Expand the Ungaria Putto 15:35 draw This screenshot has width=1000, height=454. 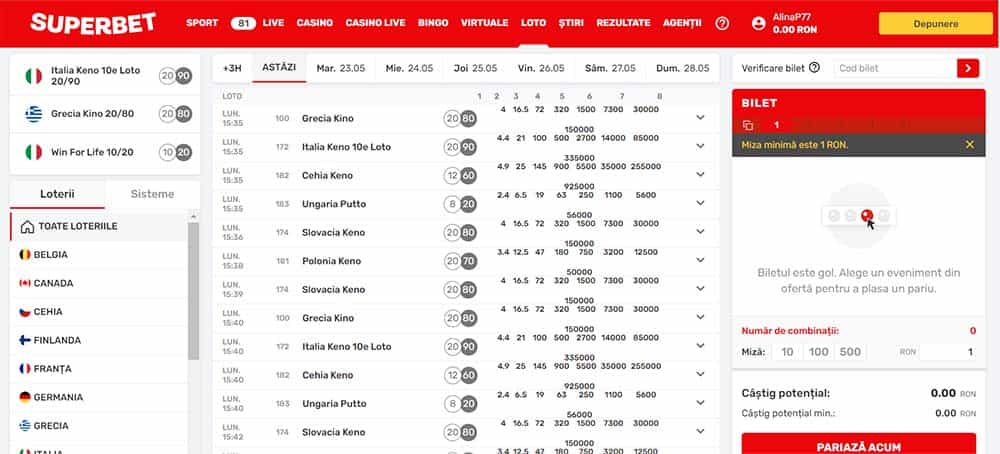[x=700, y=203]
